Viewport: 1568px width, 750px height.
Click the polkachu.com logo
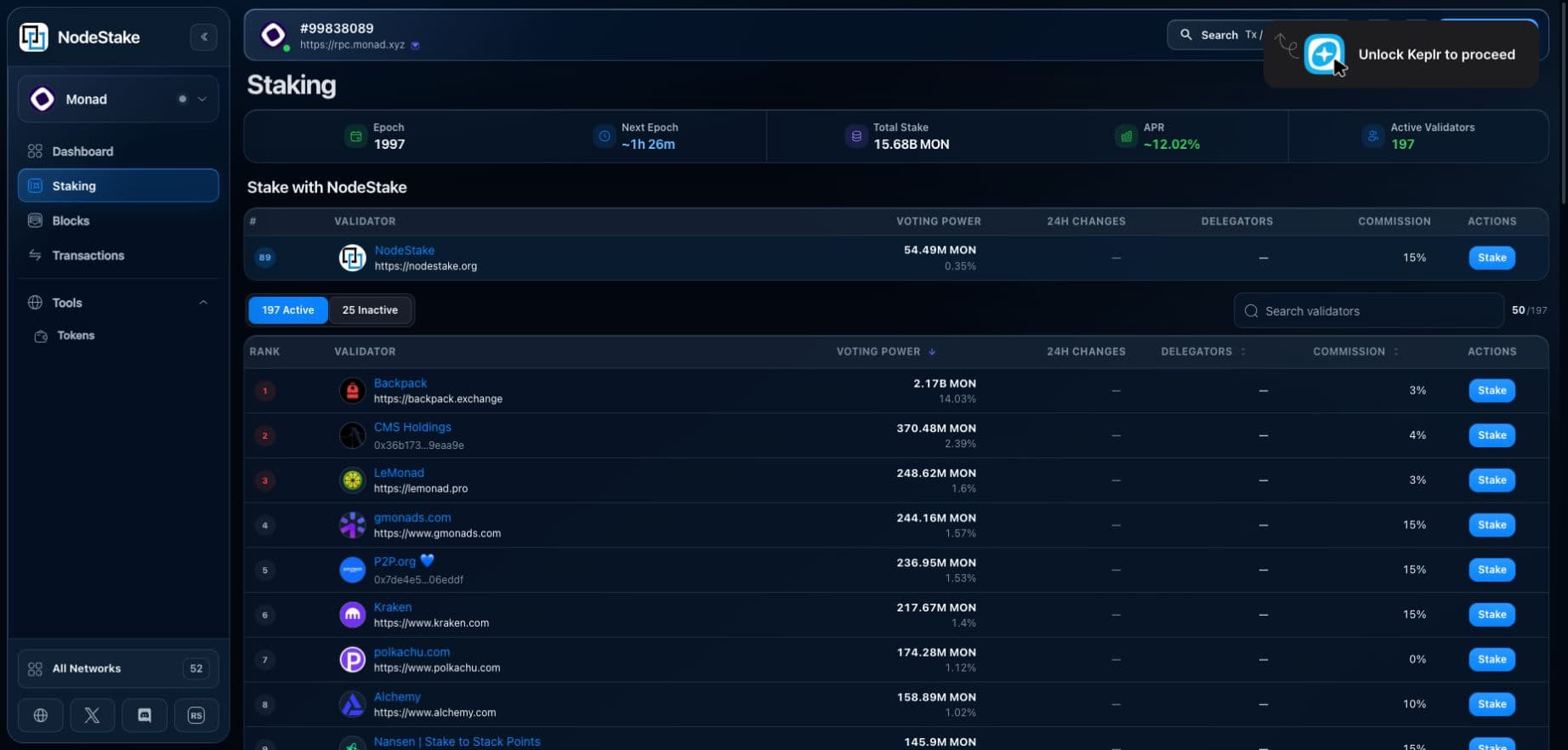(x=352, y=659)
